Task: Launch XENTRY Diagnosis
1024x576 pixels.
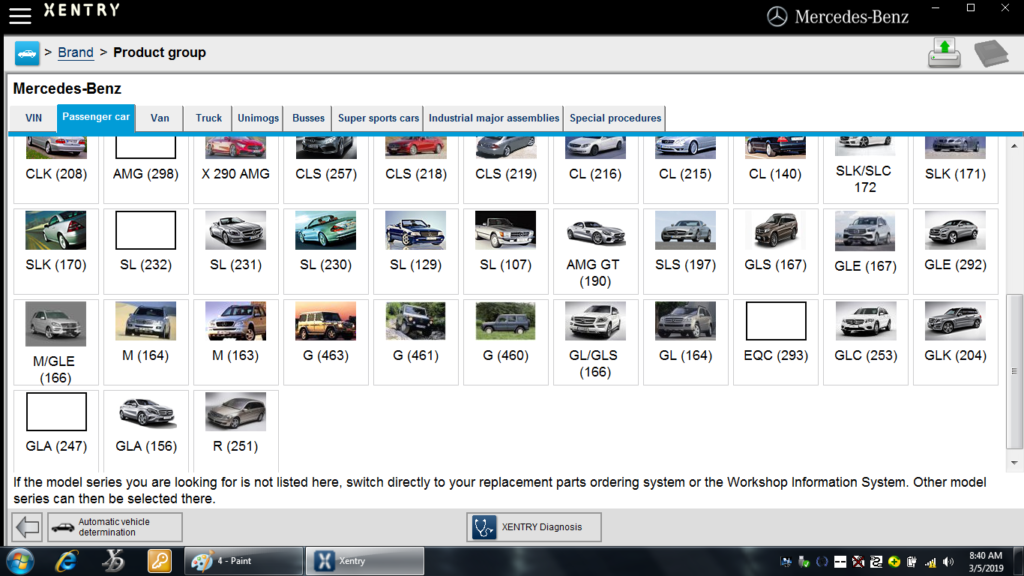Action: (534, 527)
